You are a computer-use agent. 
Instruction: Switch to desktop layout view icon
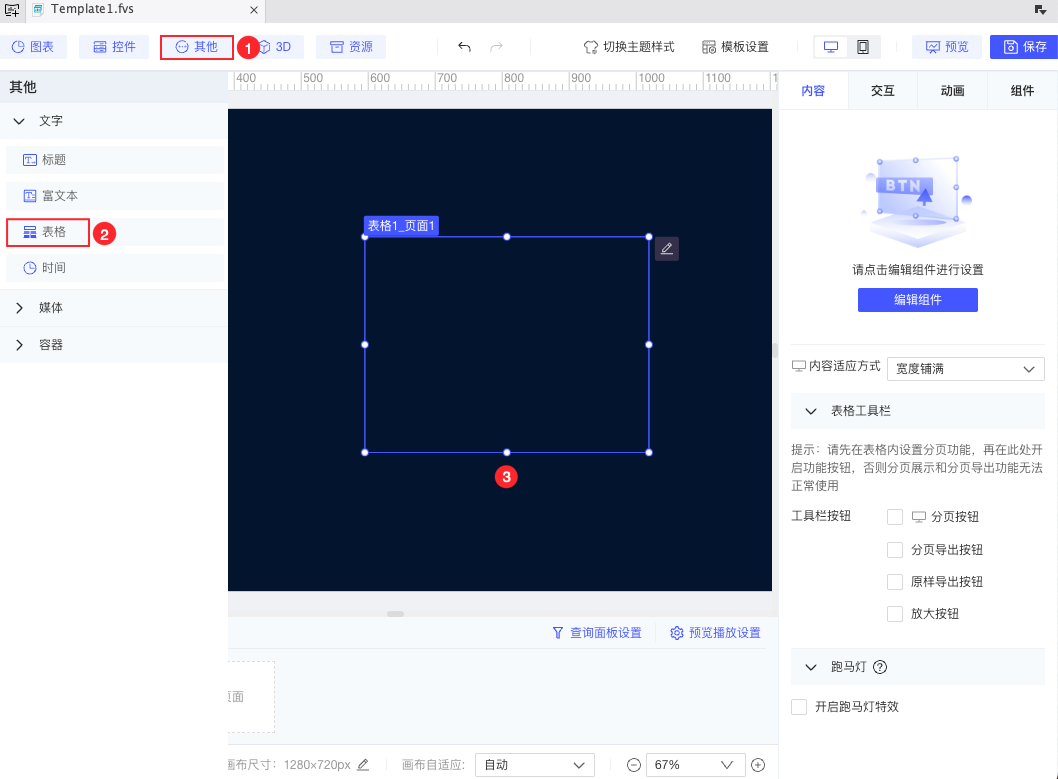831,47
